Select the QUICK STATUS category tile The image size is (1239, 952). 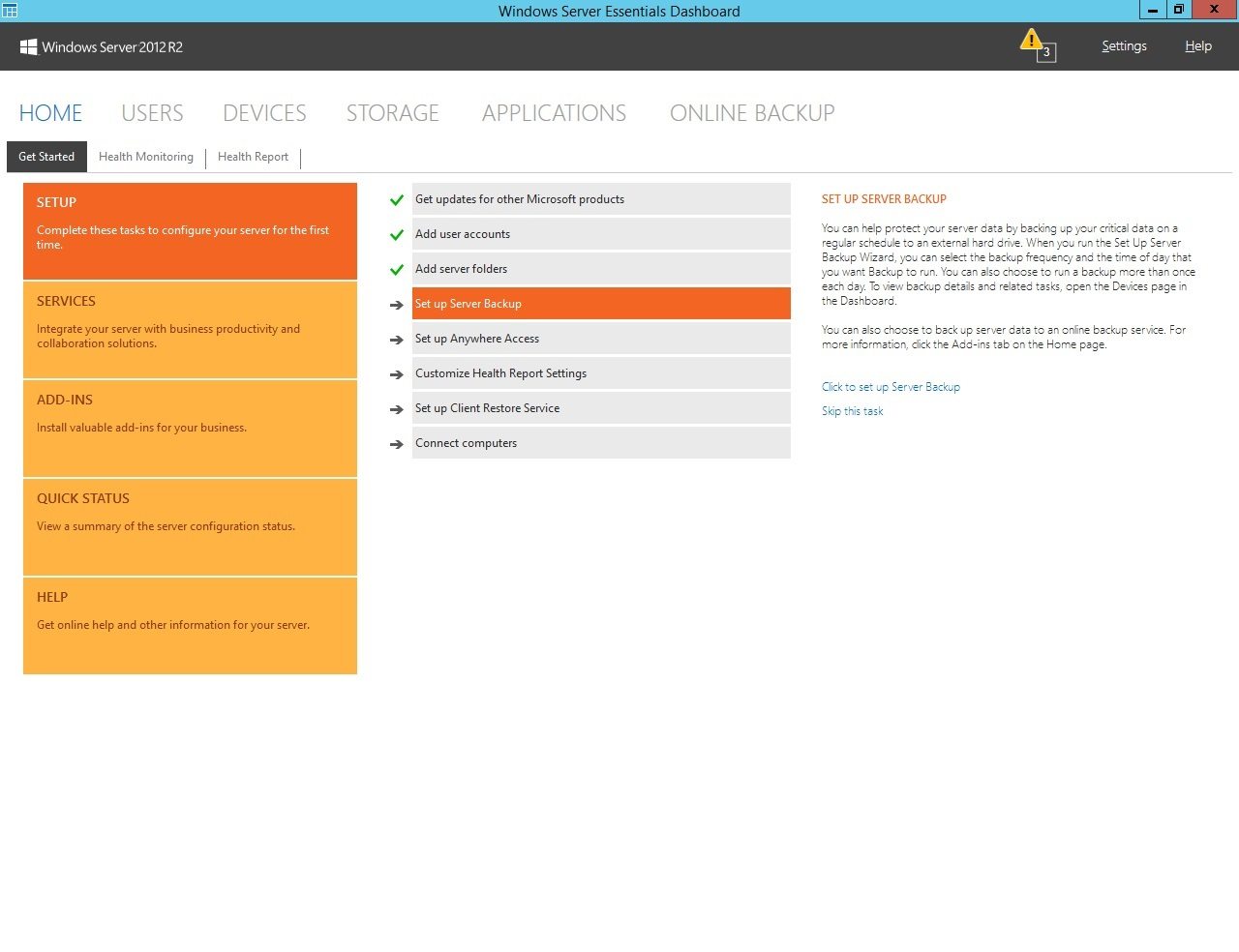[x=190, y=527]
